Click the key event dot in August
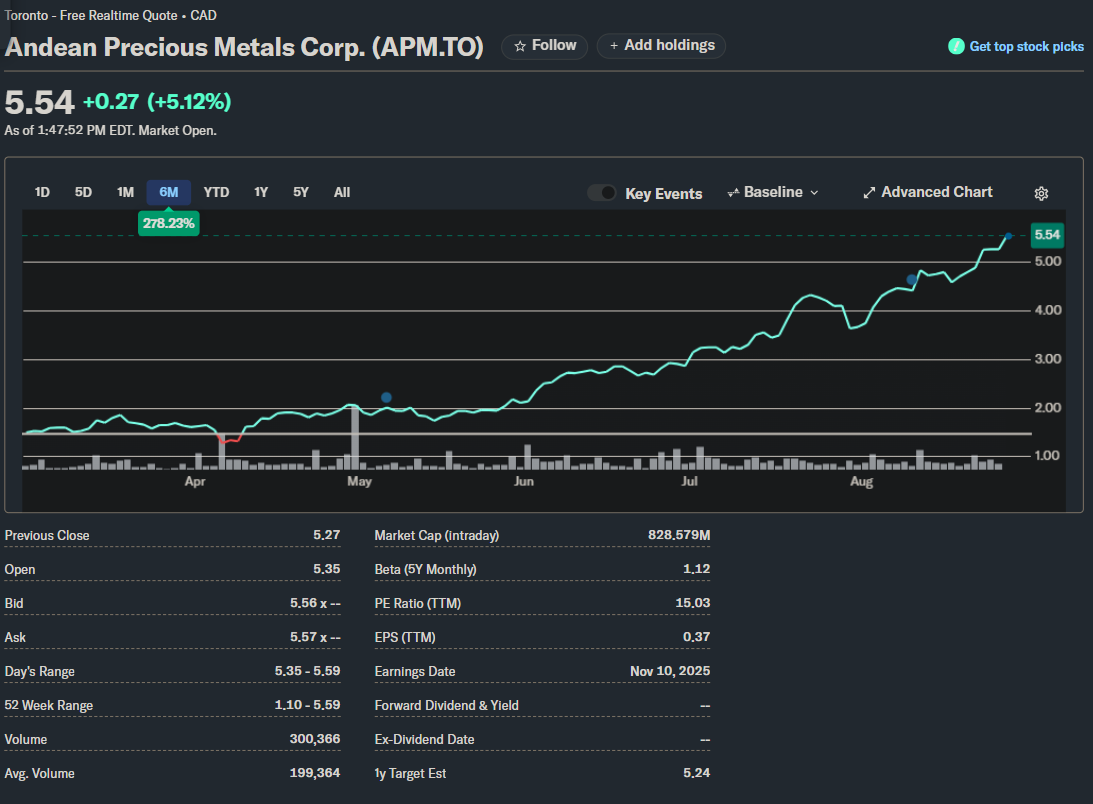The width and height of the screenshot is (1093, 804). [911, 280]
